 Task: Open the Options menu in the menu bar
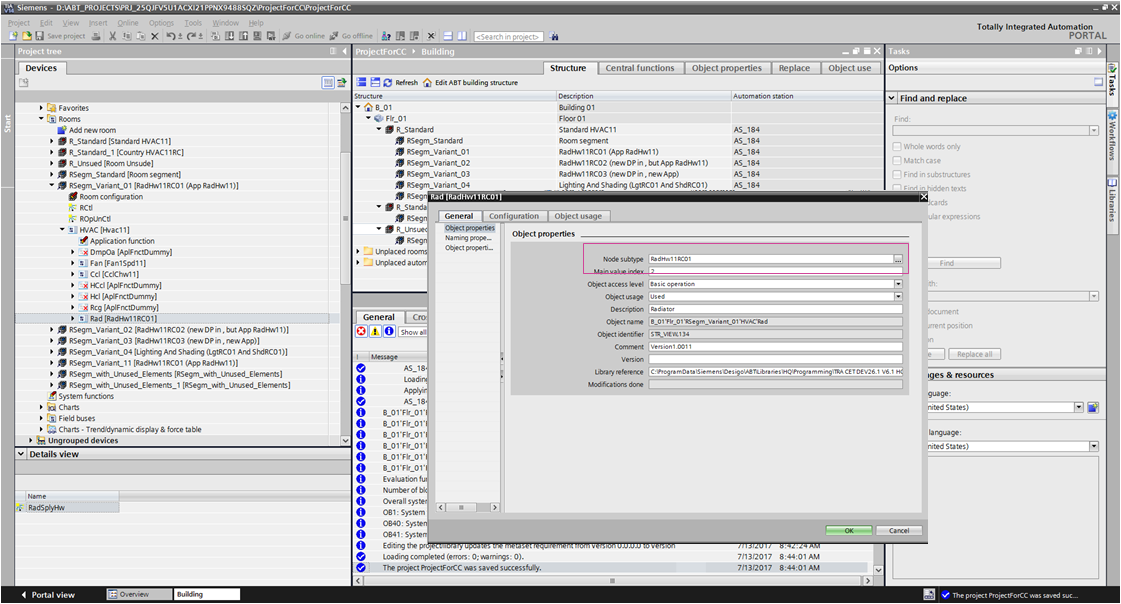click(x=161, y=21)
